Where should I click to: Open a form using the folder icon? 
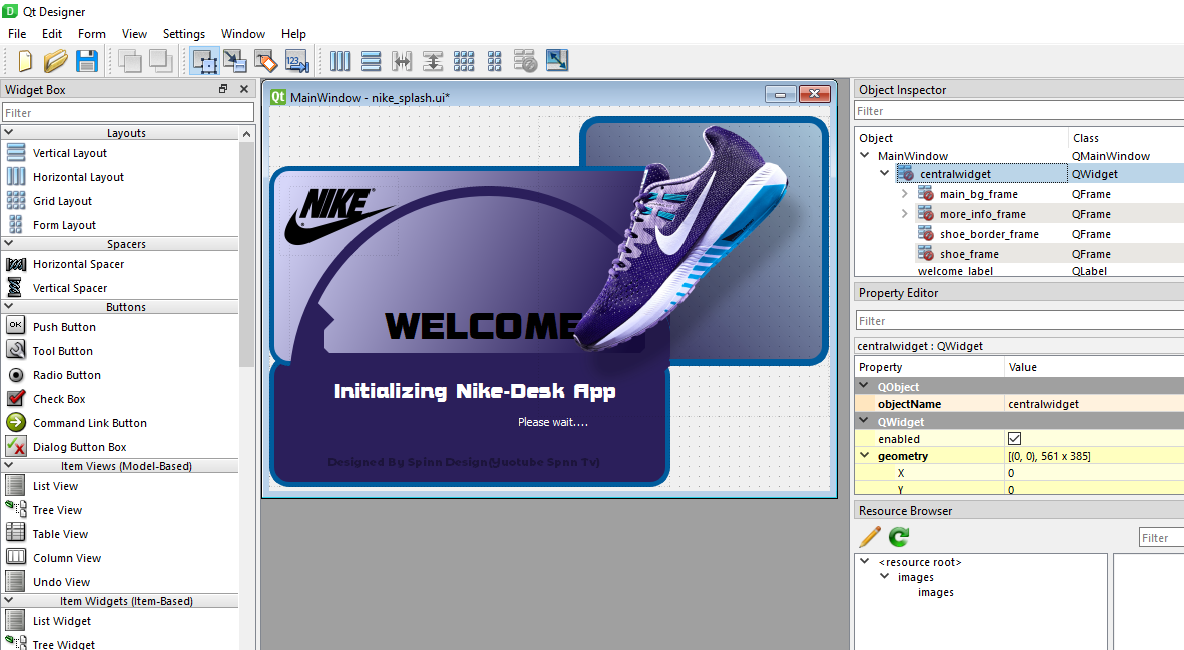coord(55,61)
